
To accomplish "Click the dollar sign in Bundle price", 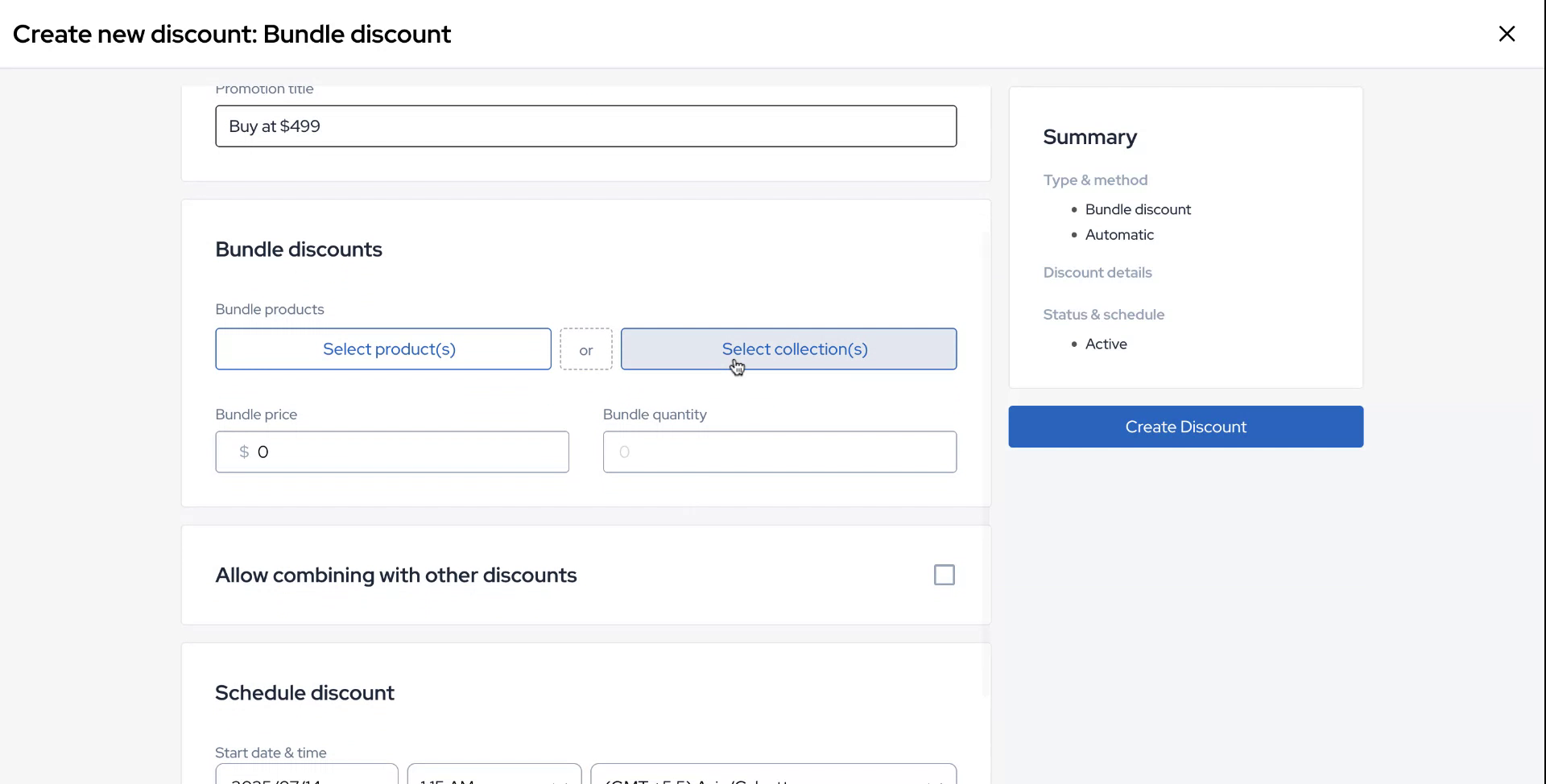I will (x=244, y=452).
